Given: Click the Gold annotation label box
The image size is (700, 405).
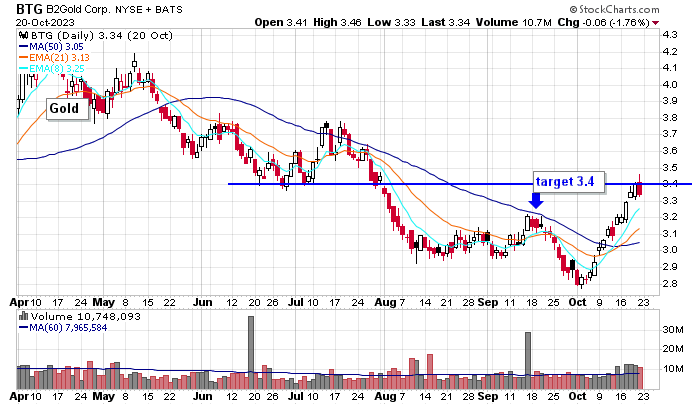Looking at the screenshot, I should pos(67,109).
